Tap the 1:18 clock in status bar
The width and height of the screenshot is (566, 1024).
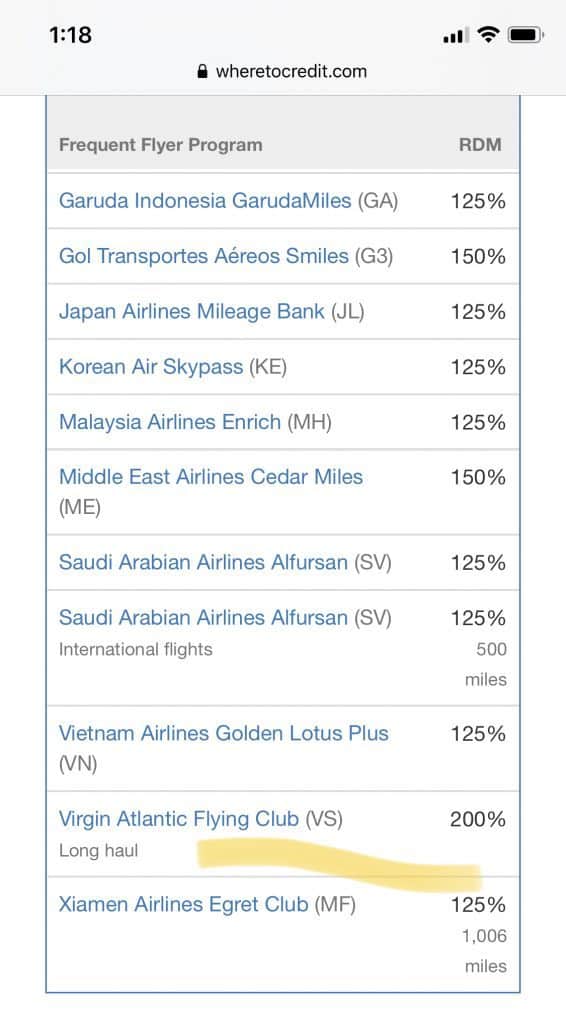click(71, 35)
